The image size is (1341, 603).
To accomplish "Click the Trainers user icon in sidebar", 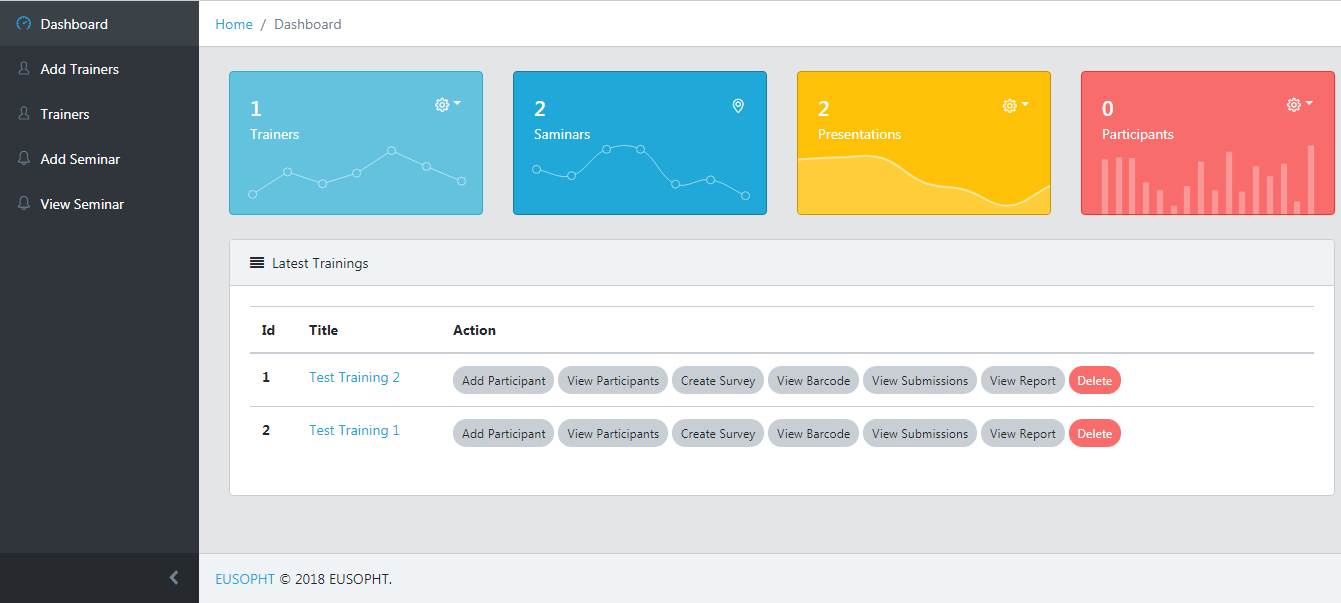I will click(x=24, y=114).
